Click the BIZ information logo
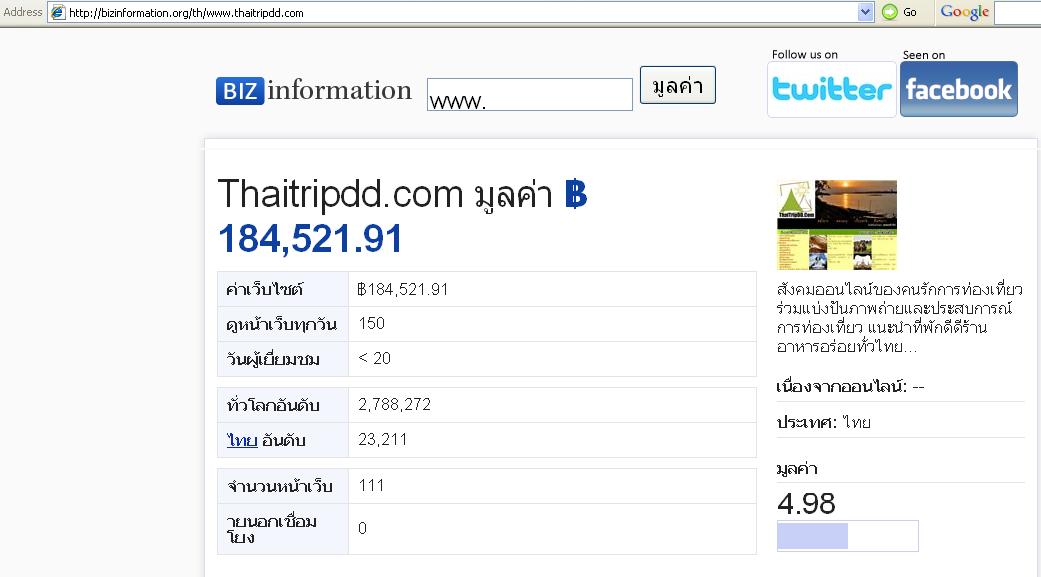This screenshot has width=1041, height=577. [x=313, y=91]
